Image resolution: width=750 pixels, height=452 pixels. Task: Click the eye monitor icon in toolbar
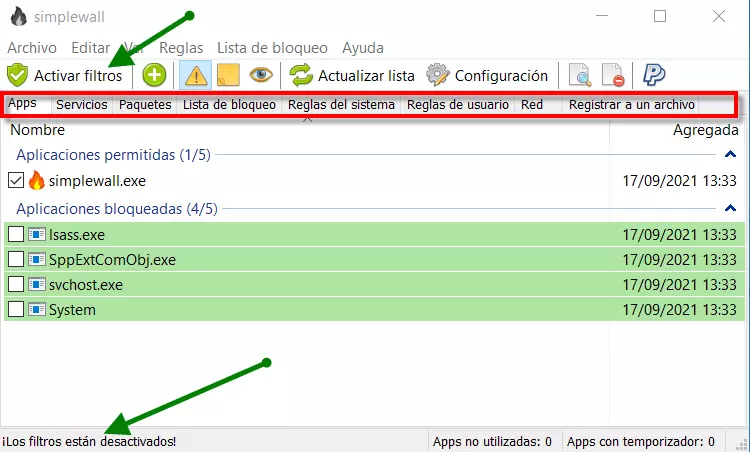pos(261,75)
